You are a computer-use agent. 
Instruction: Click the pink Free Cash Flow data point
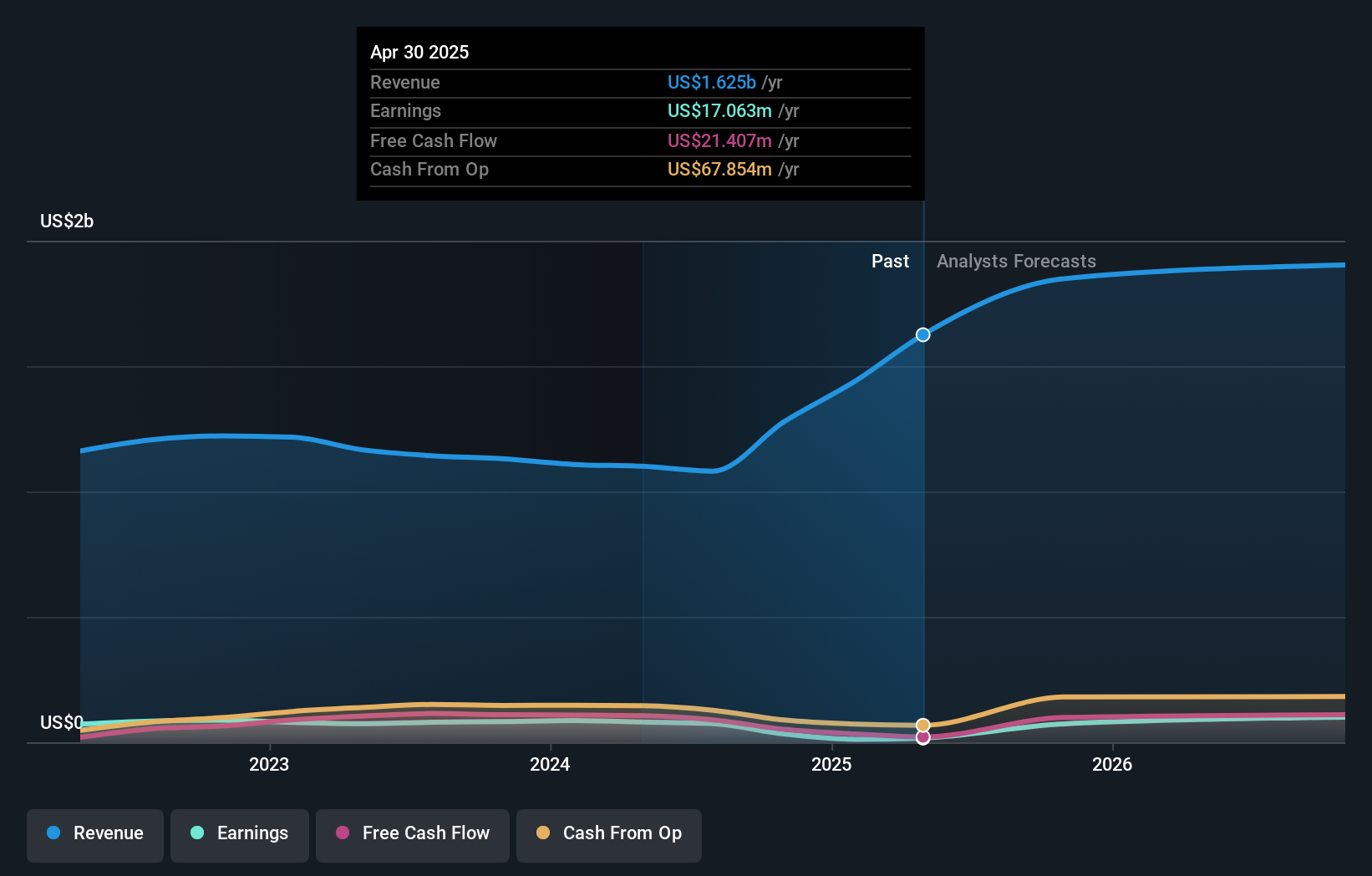(922, 737)
